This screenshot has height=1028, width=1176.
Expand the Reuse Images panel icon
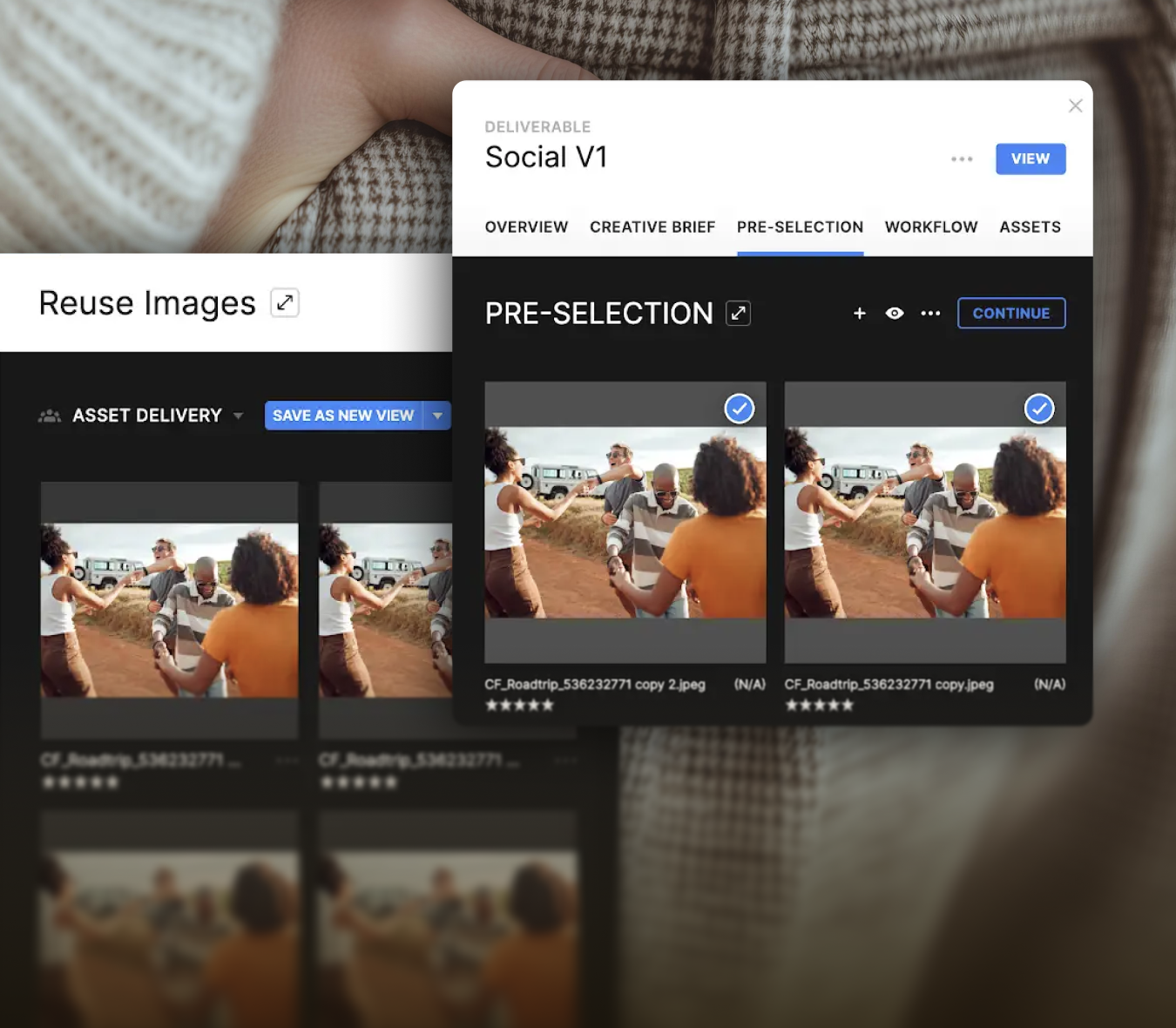click(x=285, y=302)
